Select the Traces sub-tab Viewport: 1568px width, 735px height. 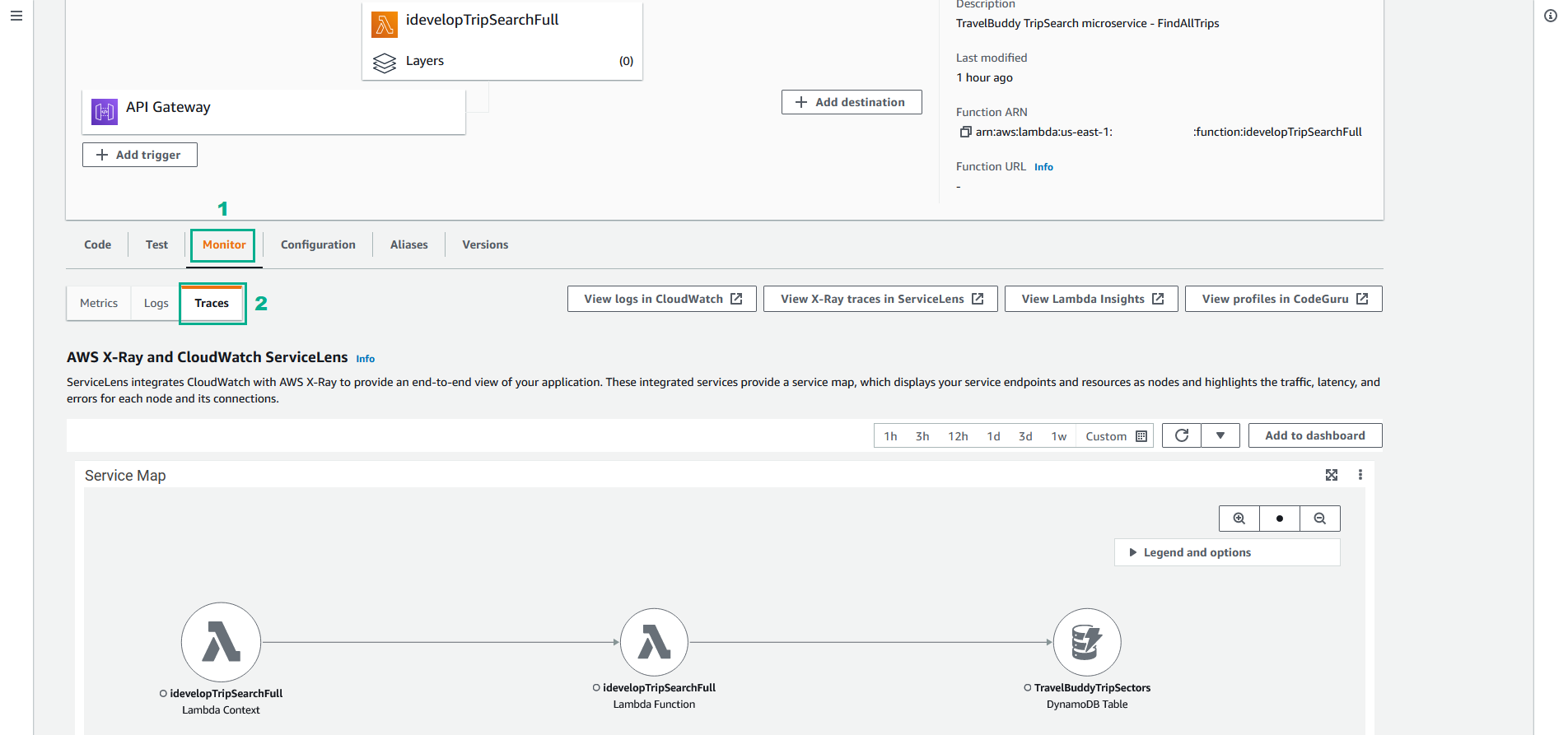tap(212, 303)
